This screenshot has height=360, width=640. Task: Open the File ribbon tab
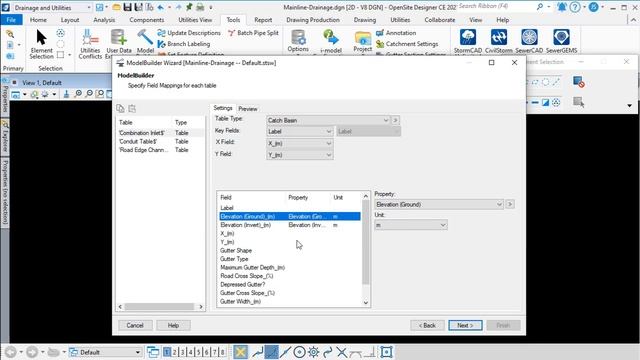tap(11, 20)
